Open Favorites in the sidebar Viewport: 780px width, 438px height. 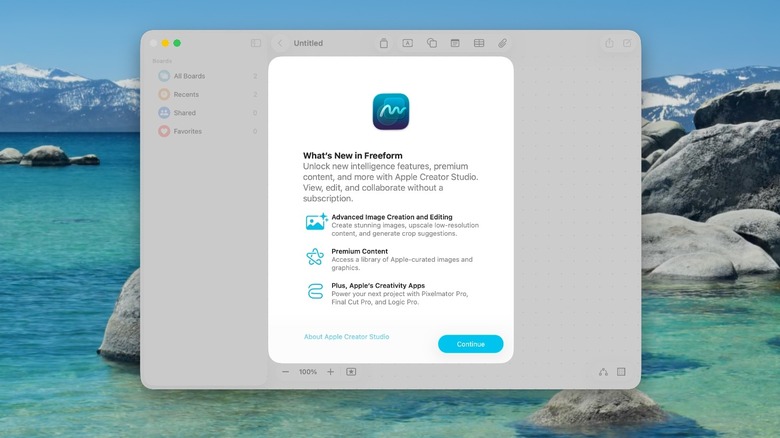(x=207, y=131)
